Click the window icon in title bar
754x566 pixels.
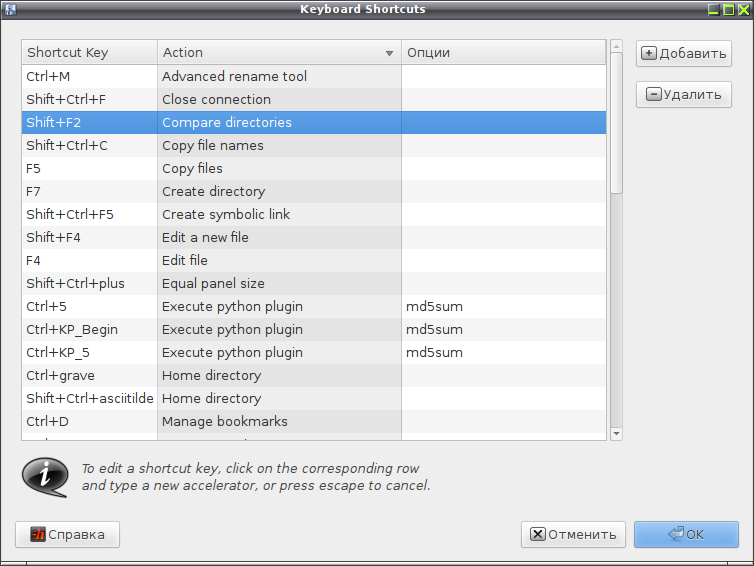point(10,9)
